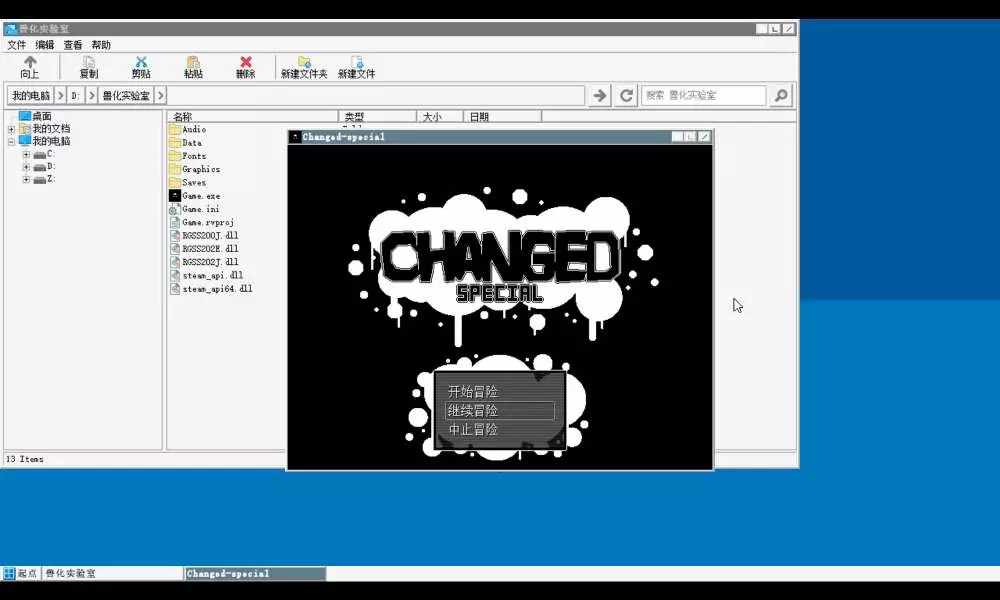The height and width of the screenshot is (600, 1000).
Task: Sort by 大小 column header
Action: (x=440, y=117)
